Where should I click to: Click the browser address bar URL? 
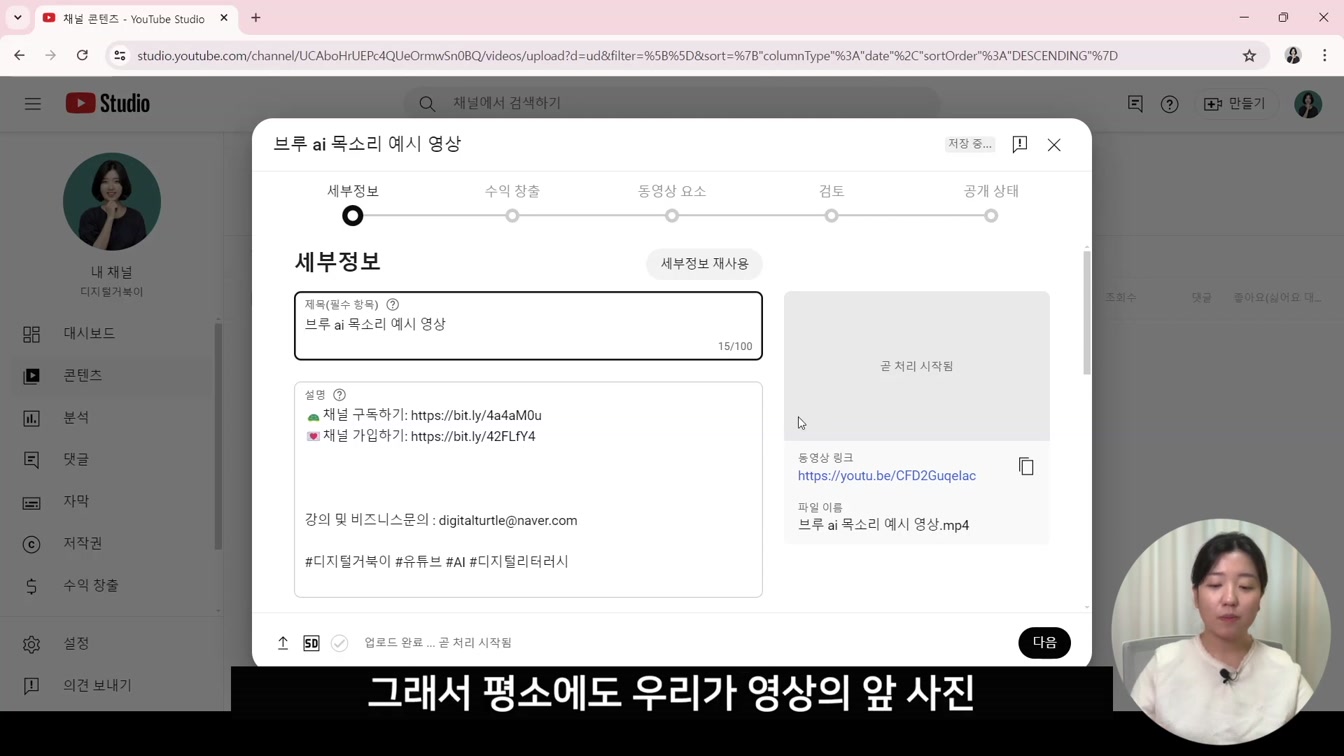click(x=627, y=56)
